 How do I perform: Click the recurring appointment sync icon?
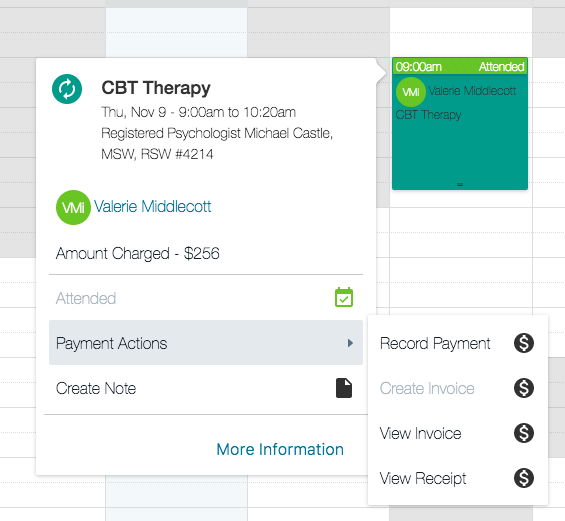pos(67,89)
